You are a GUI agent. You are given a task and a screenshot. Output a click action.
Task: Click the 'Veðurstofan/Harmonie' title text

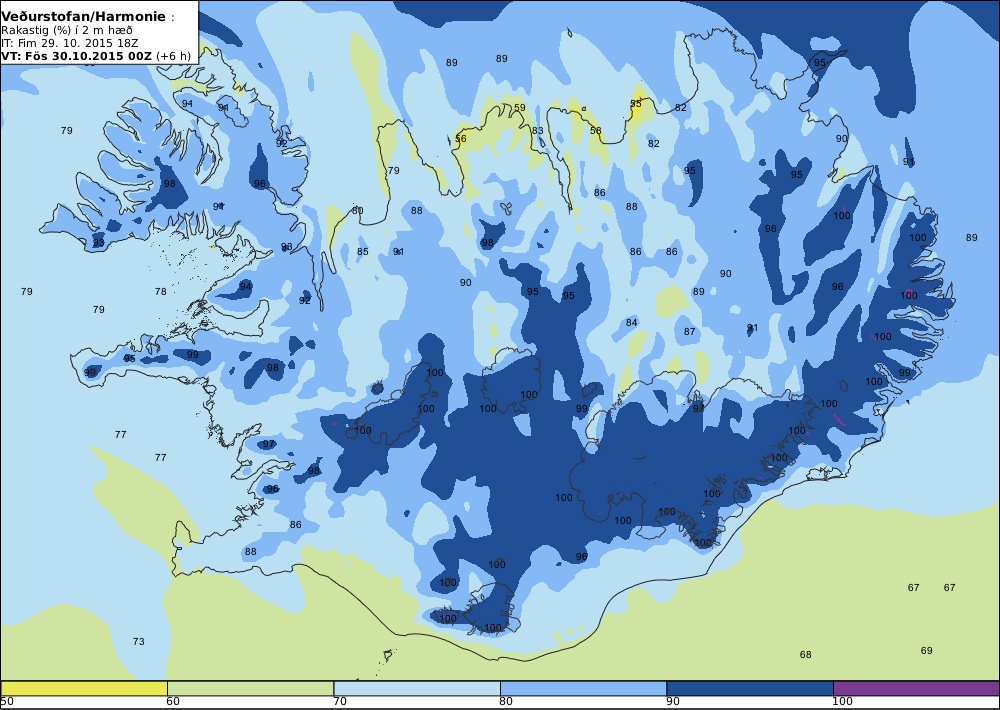pos(84,17)
